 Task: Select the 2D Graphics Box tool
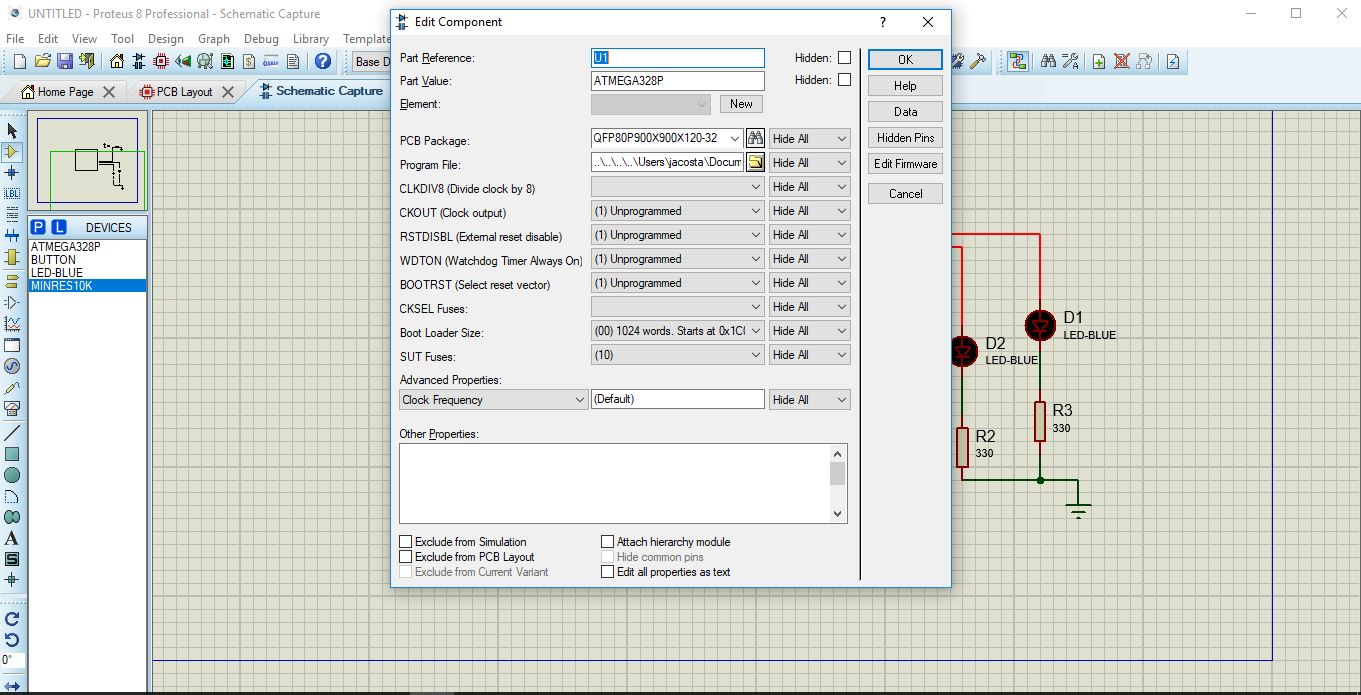click(12, 454)
